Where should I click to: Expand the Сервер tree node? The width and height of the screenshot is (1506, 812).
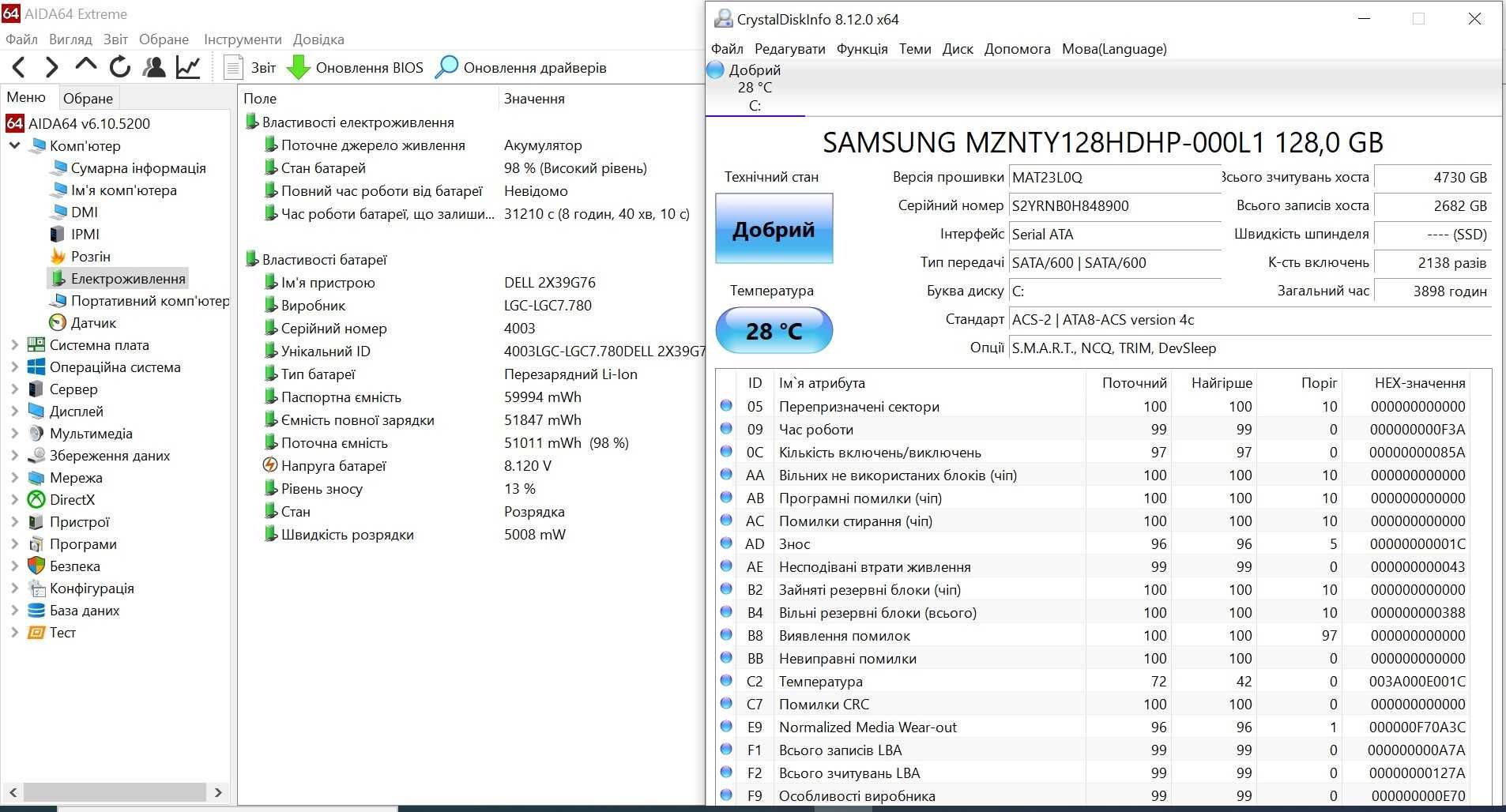pos(14,389)
